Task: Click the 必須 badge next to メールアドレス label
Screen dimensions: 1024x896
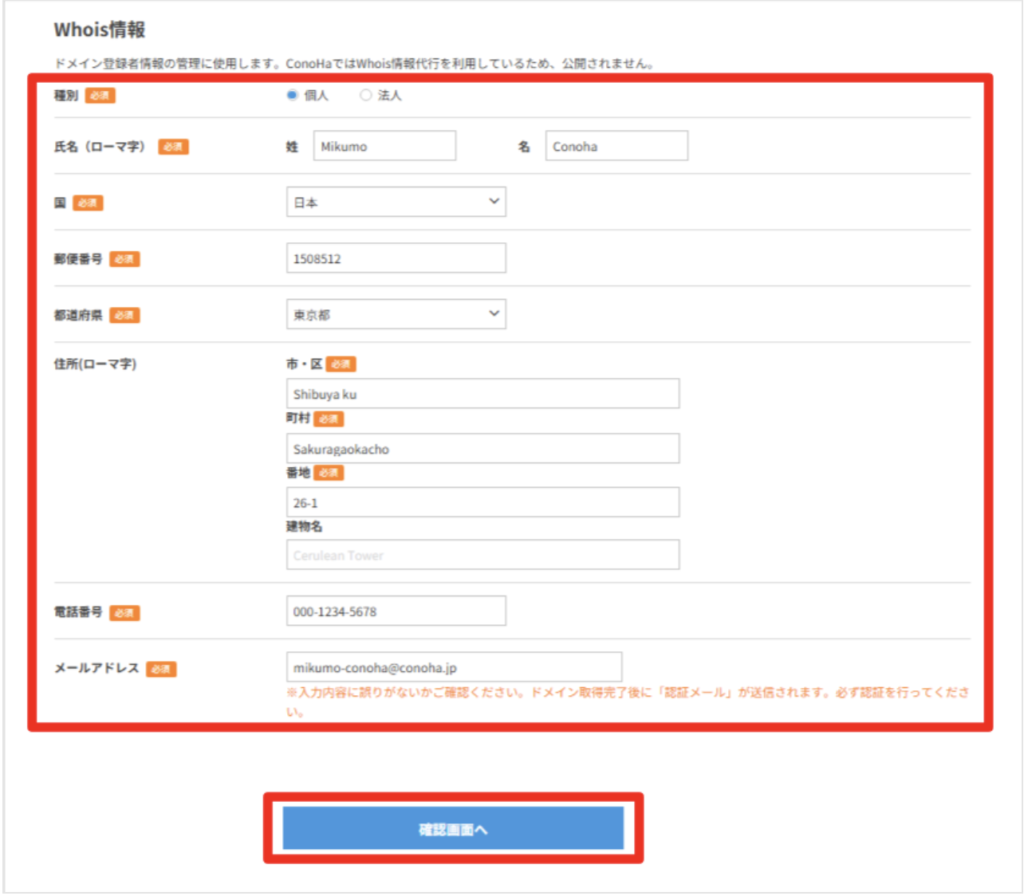Action: (161, 669)
